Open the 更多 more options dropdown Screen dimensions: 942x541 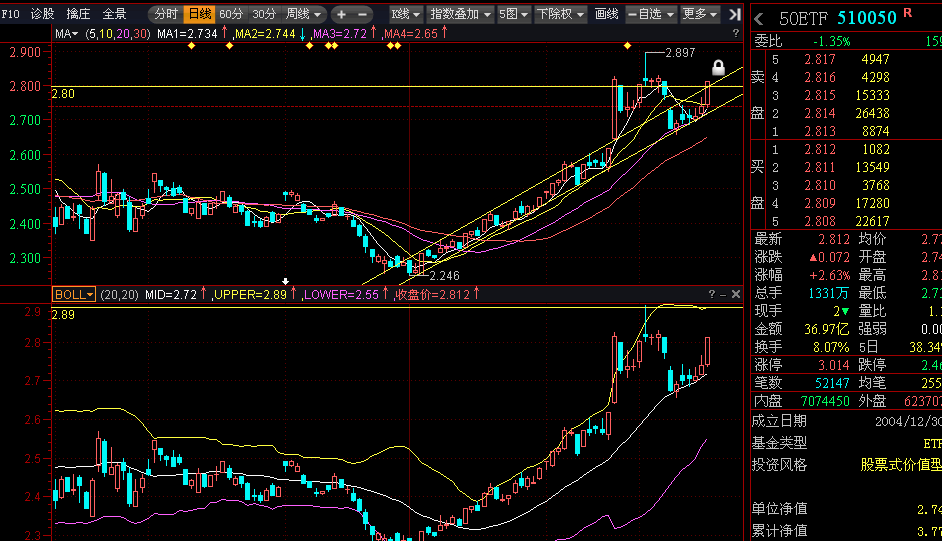tap(700, 14)
